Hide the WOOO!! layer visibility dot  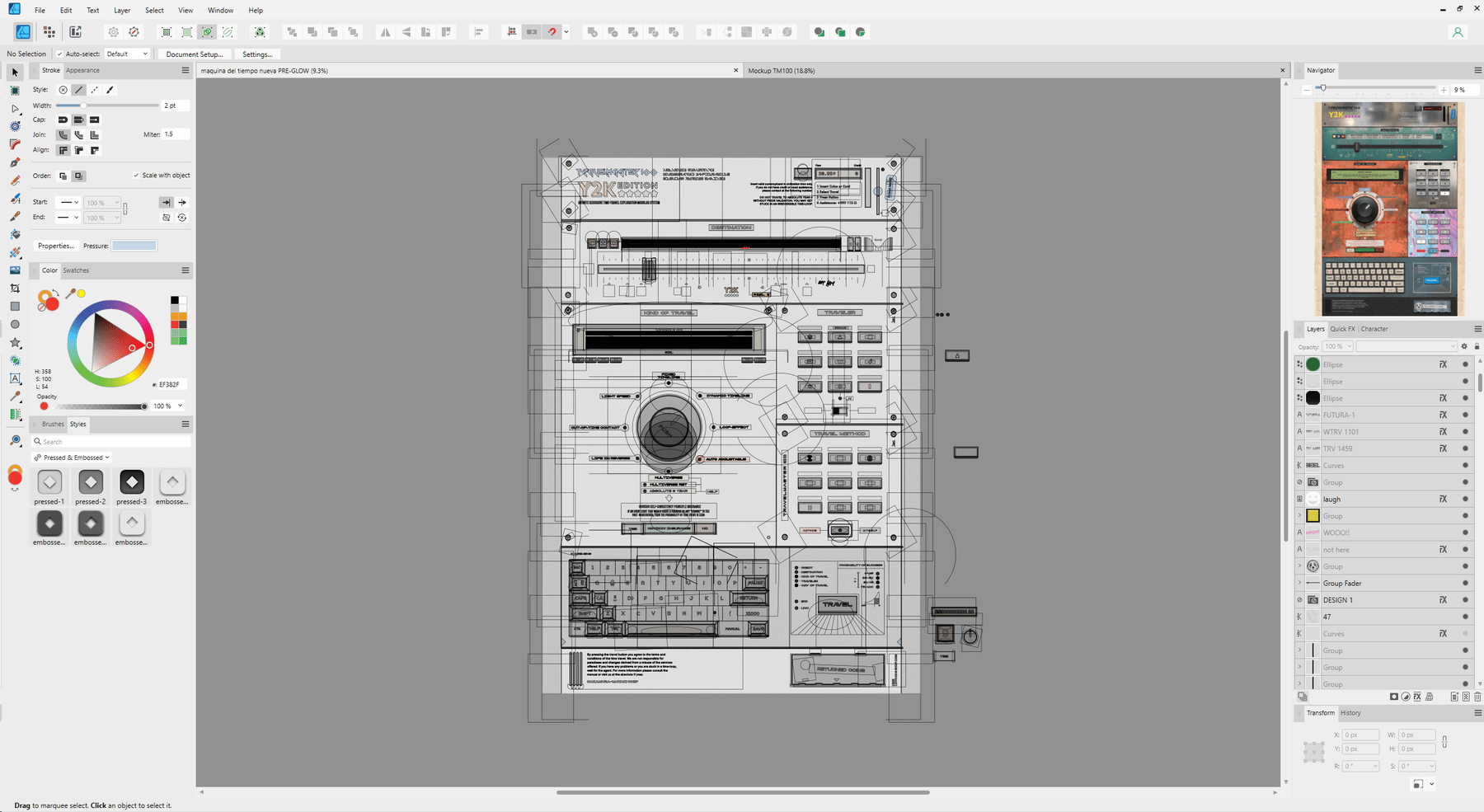1465,533
